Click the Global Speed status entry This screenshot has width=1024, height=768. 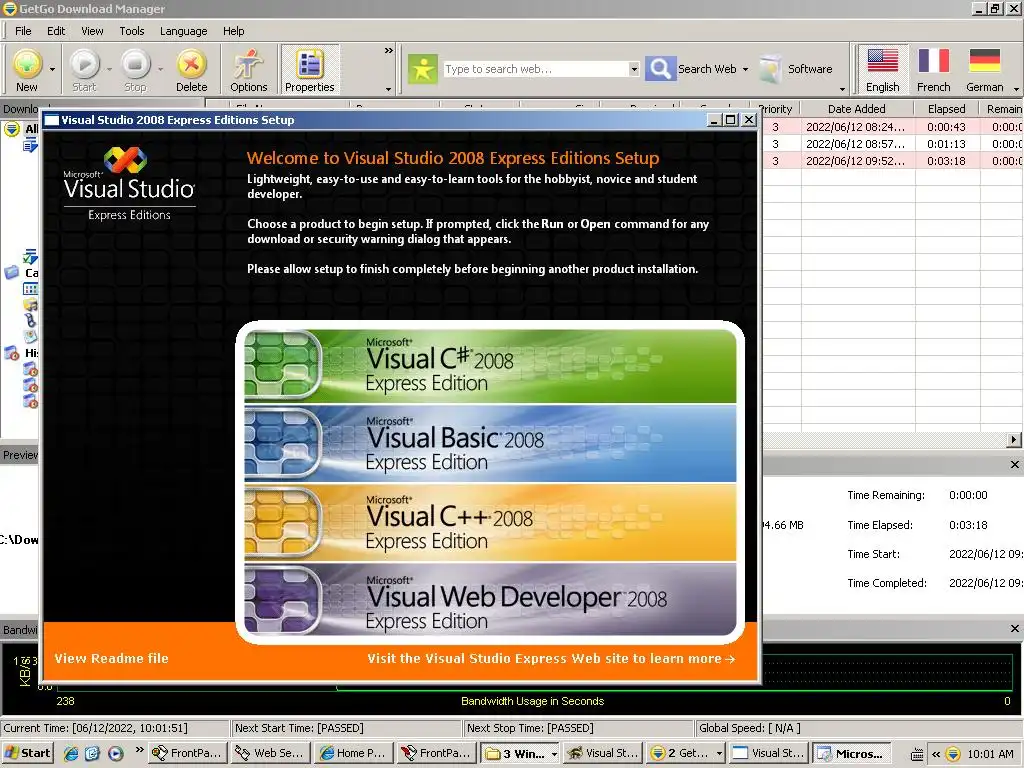click(749, 728)
